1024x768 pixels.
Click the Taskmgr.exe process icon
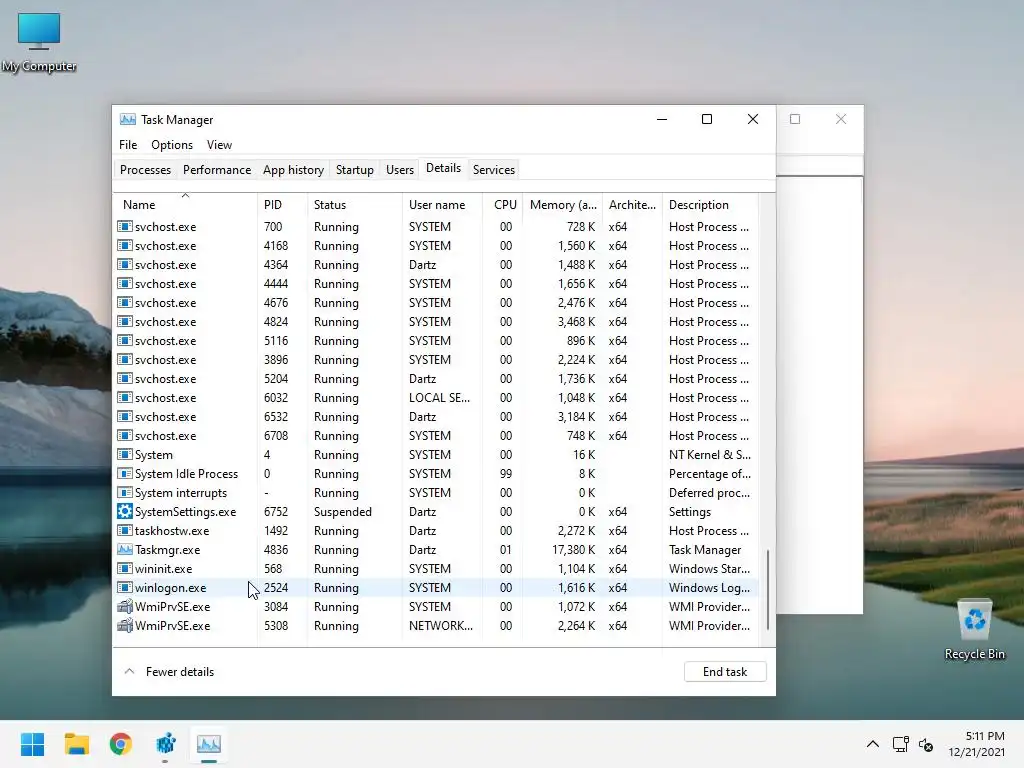tap(125, 549)
